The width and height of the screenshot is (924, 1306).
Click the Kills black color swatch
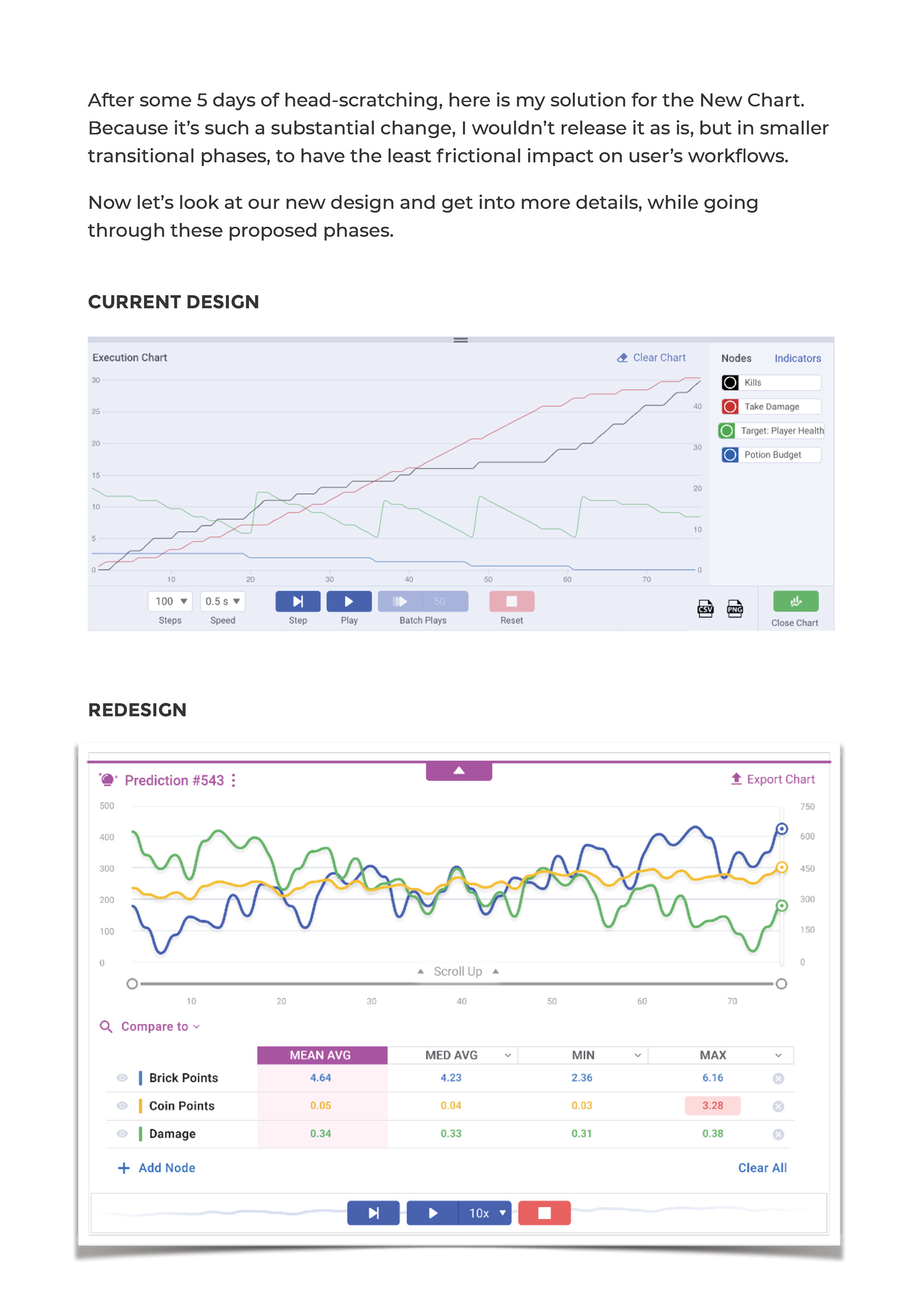coord(730,382)
